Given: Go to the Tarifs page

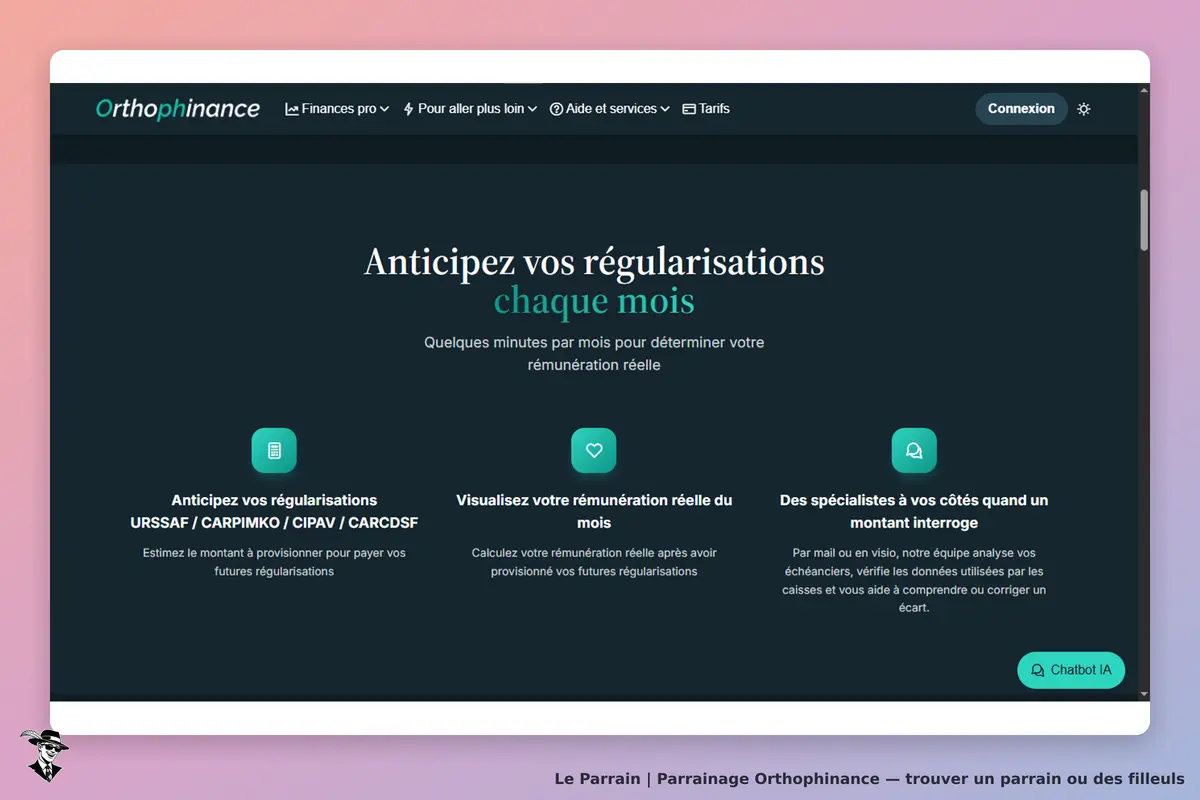Looking at the screenshot, I should coord(706,109).
